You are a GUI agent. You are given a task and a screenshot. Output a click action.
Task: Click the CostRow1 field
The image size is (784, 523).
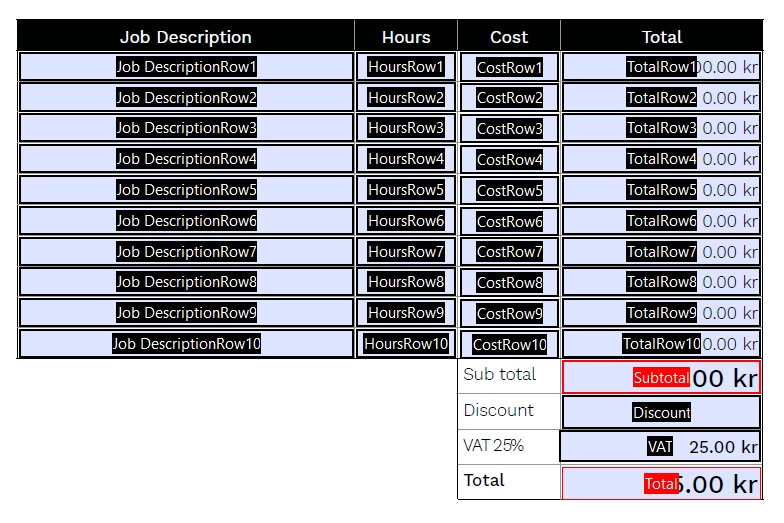(509, 67)
